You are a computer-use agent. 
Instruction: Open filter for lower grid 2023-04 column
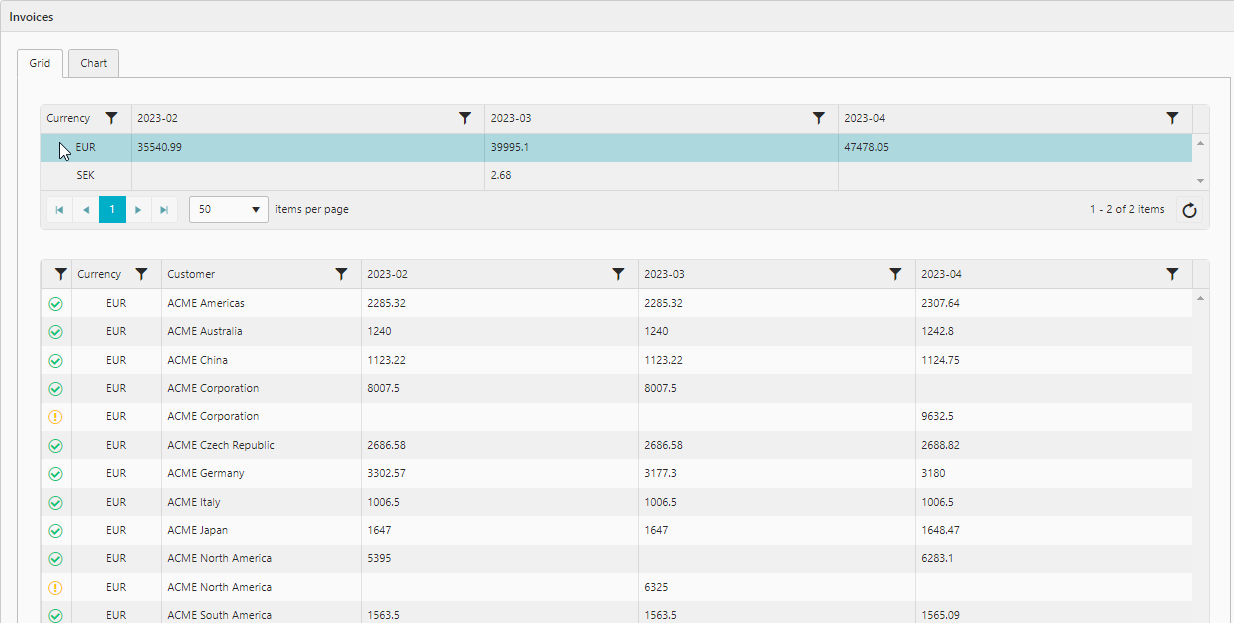(x=1172, y=274)
